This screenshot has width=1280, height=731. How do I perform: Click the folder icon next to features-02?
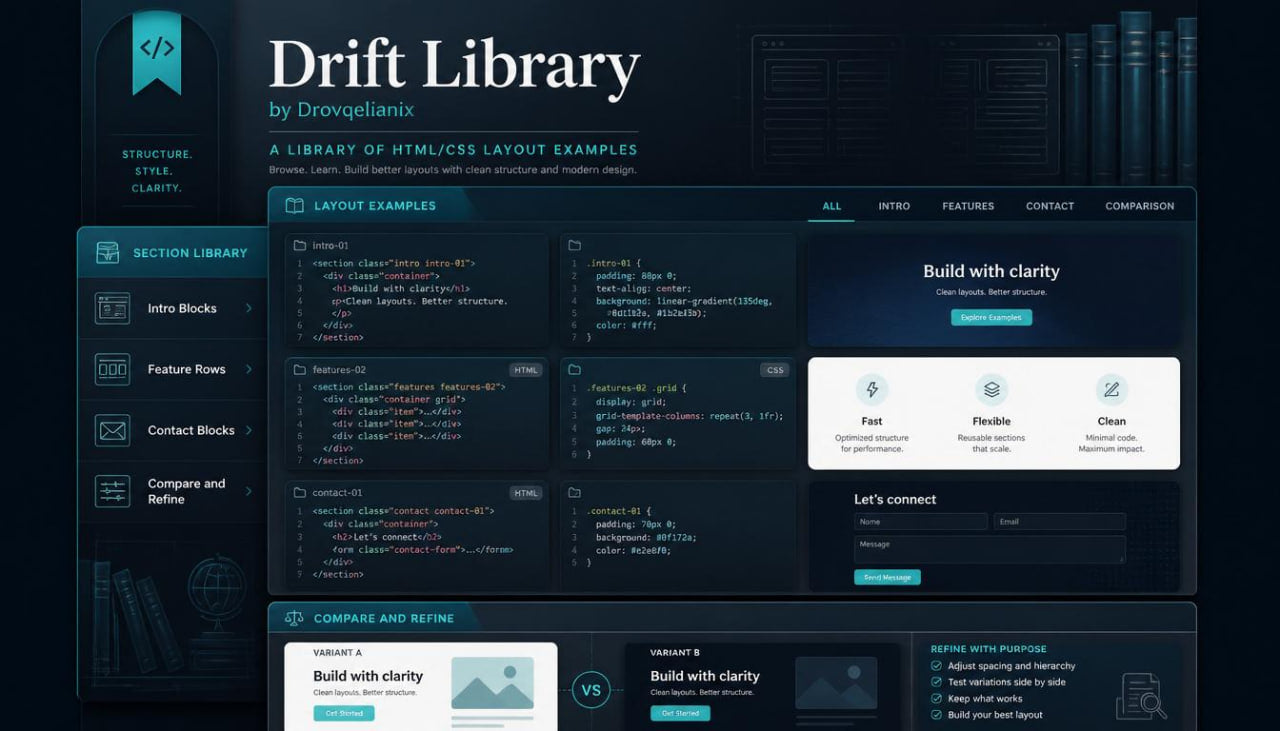pos(299,369)
